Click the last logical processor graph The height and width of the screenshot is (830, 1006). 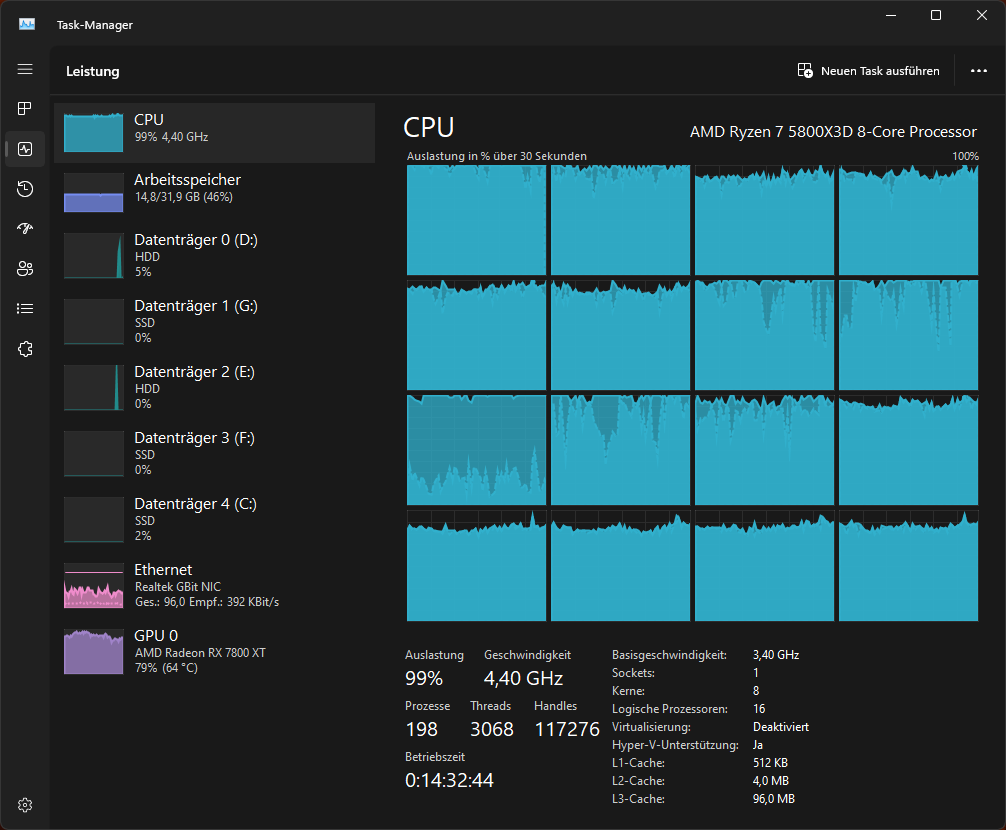click(908, 566)
